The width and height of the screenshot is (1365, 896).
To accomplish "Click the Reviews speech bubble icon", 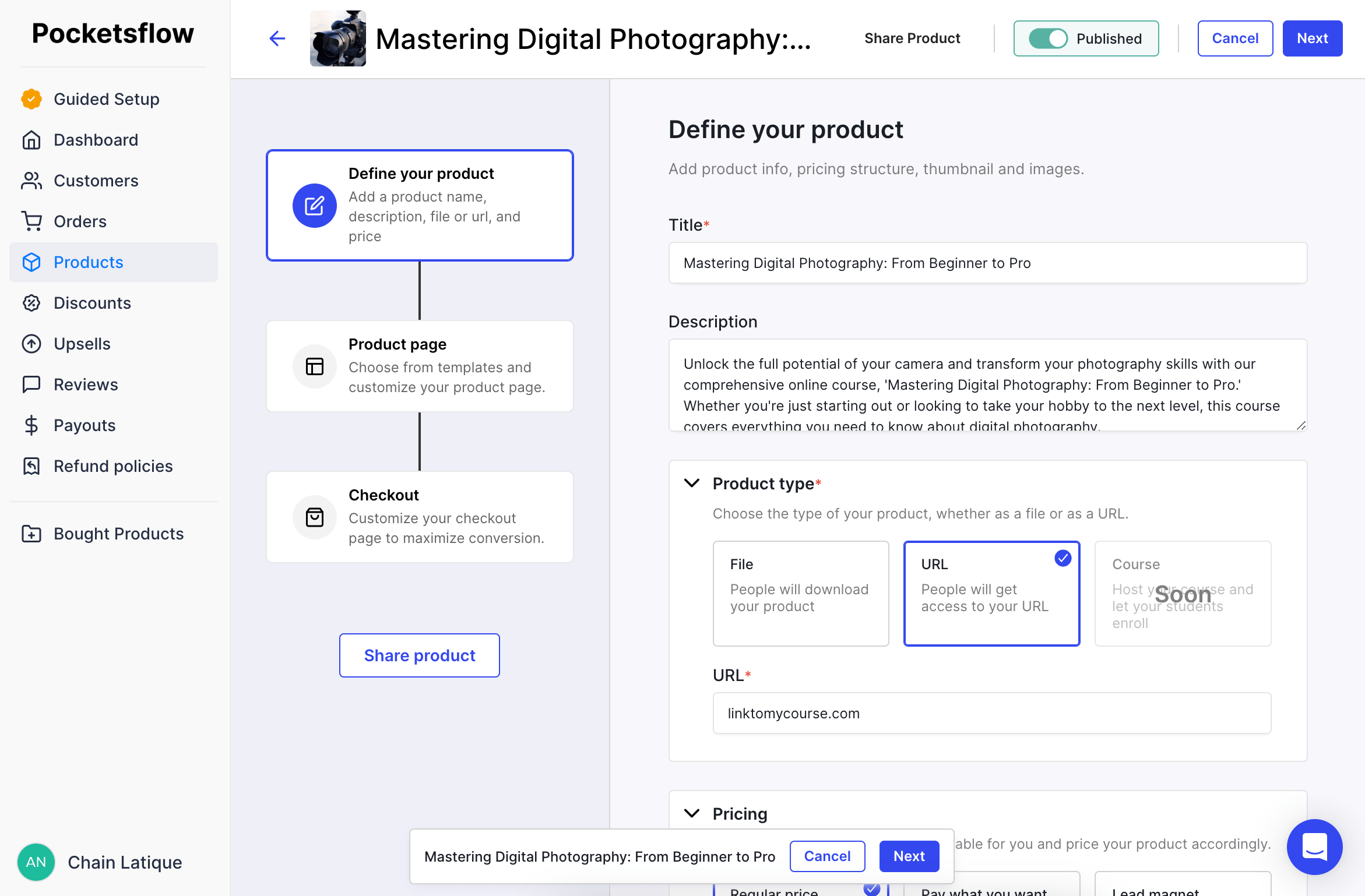I will tap(31, 384).
